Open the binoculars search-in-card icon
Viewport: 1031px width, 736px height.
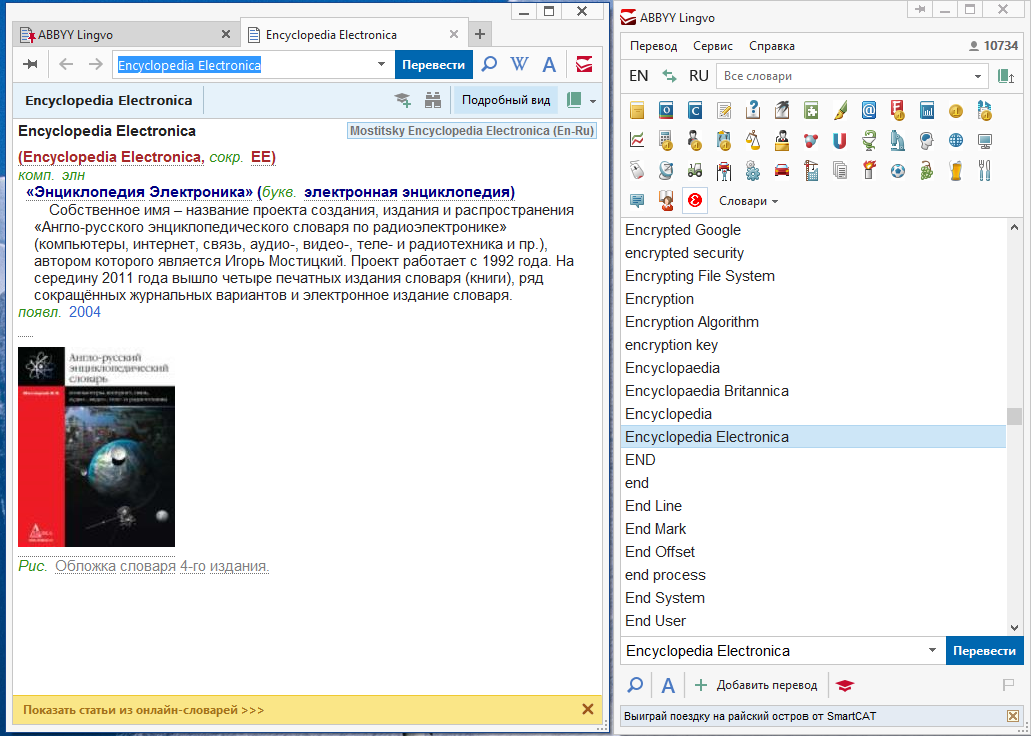433,100
